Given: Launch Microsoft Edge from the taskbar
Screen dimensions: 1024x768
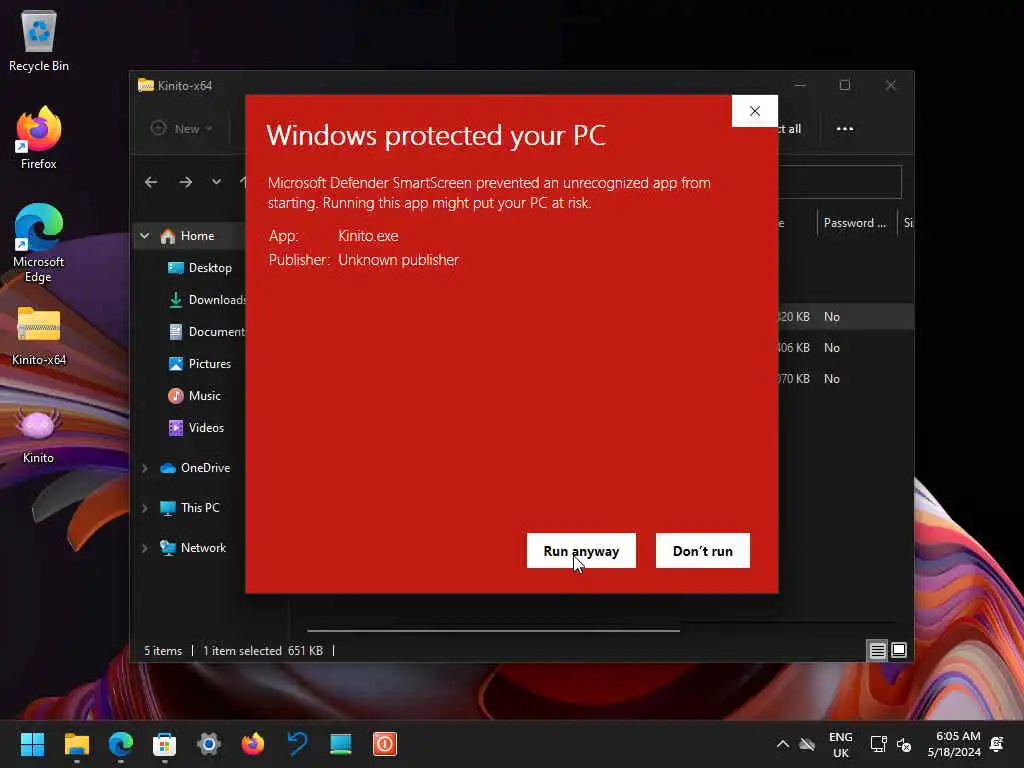Looking at the screenshot, I should point(121,744).
